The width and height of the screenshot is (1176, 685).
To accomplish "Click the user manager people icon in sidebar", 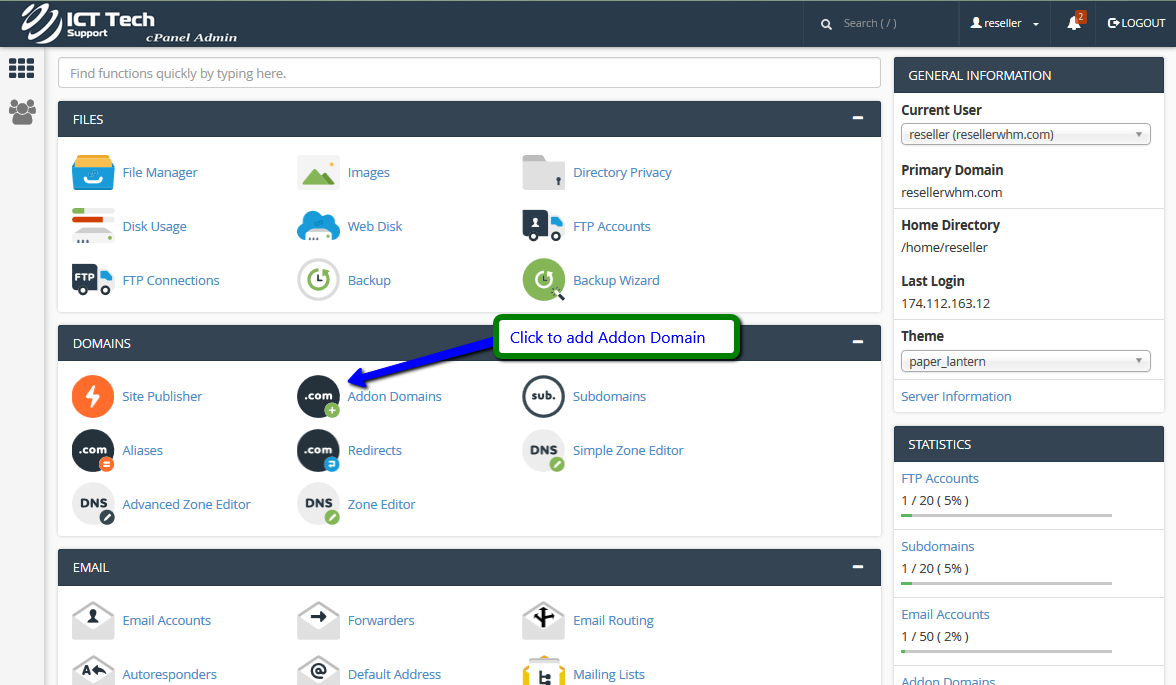I will coord(22,111).
